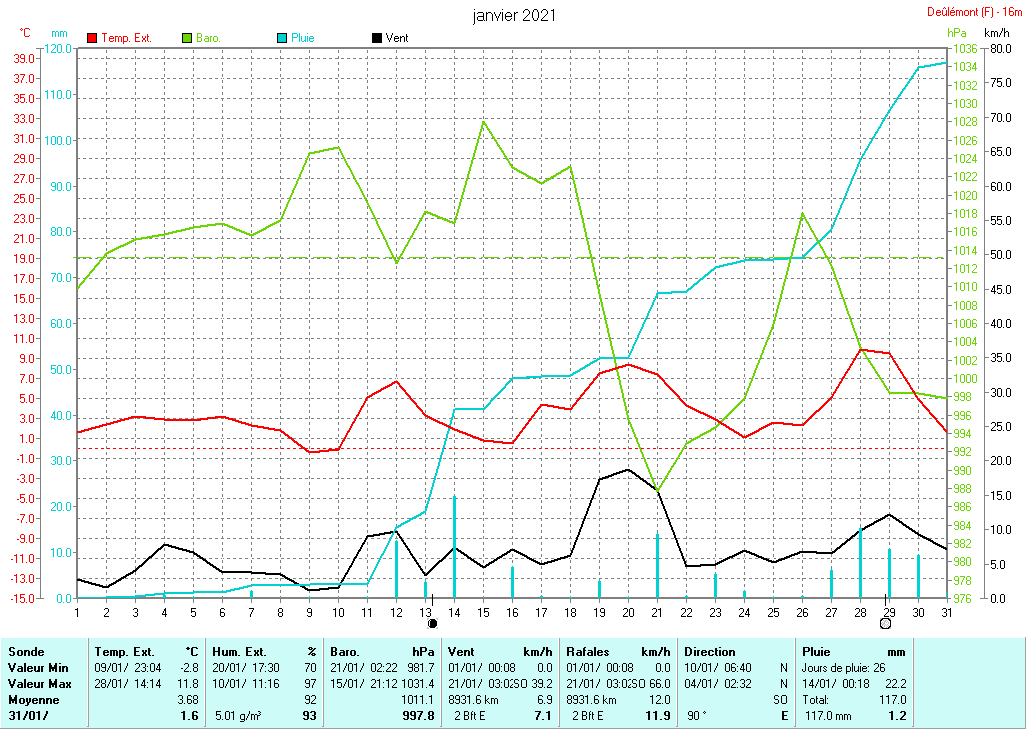
Task: Click the 'janvier 2021' chart title
Action: 514,16
